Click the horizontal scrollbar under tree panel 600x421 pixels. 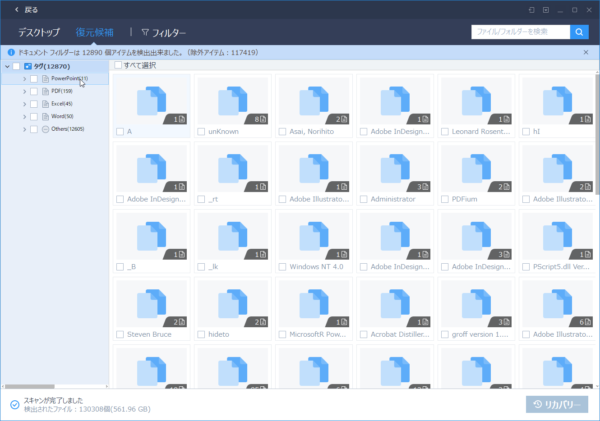[x=30, y=386]
